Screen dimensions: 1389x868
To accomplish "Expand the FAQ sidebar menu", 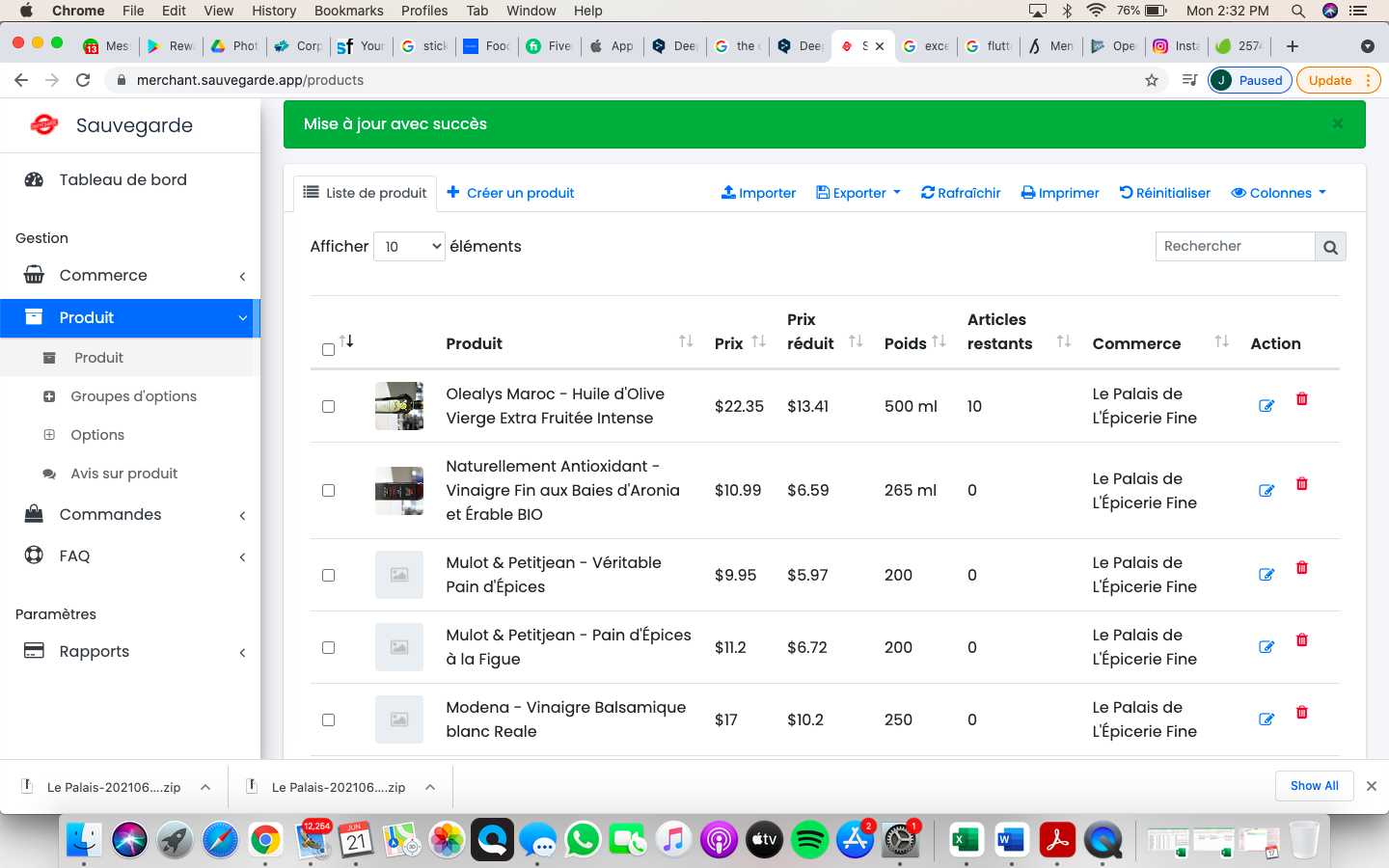I will [130, 556].
